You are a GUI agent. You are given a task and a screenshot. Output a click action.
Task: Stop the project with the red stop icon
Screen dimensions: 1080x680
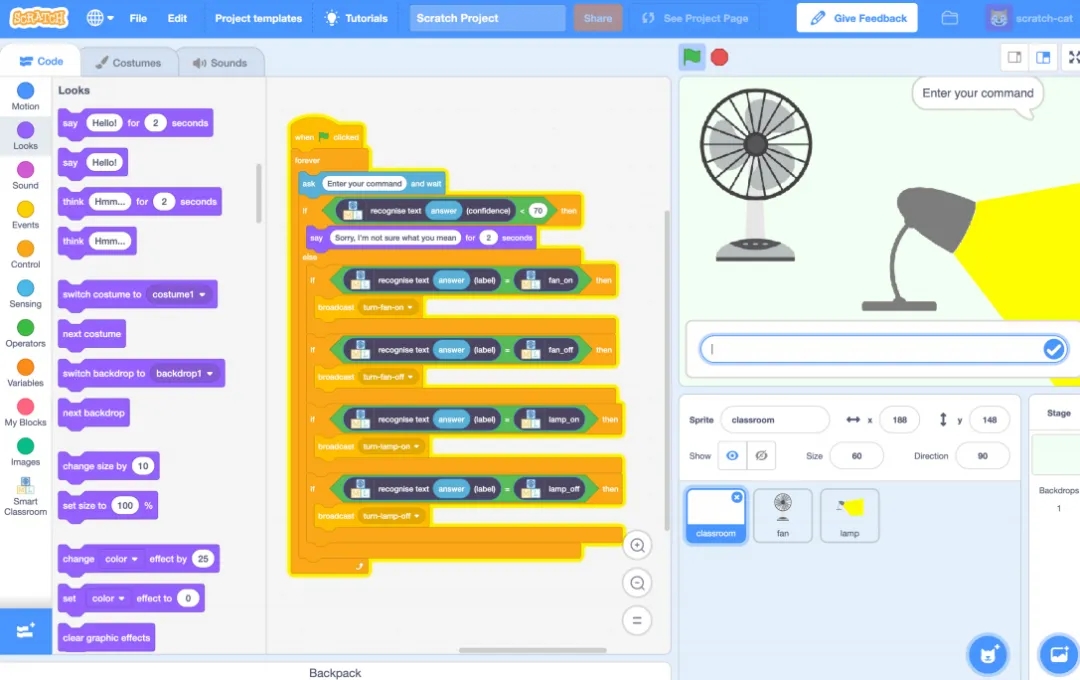tap(719, 57)
